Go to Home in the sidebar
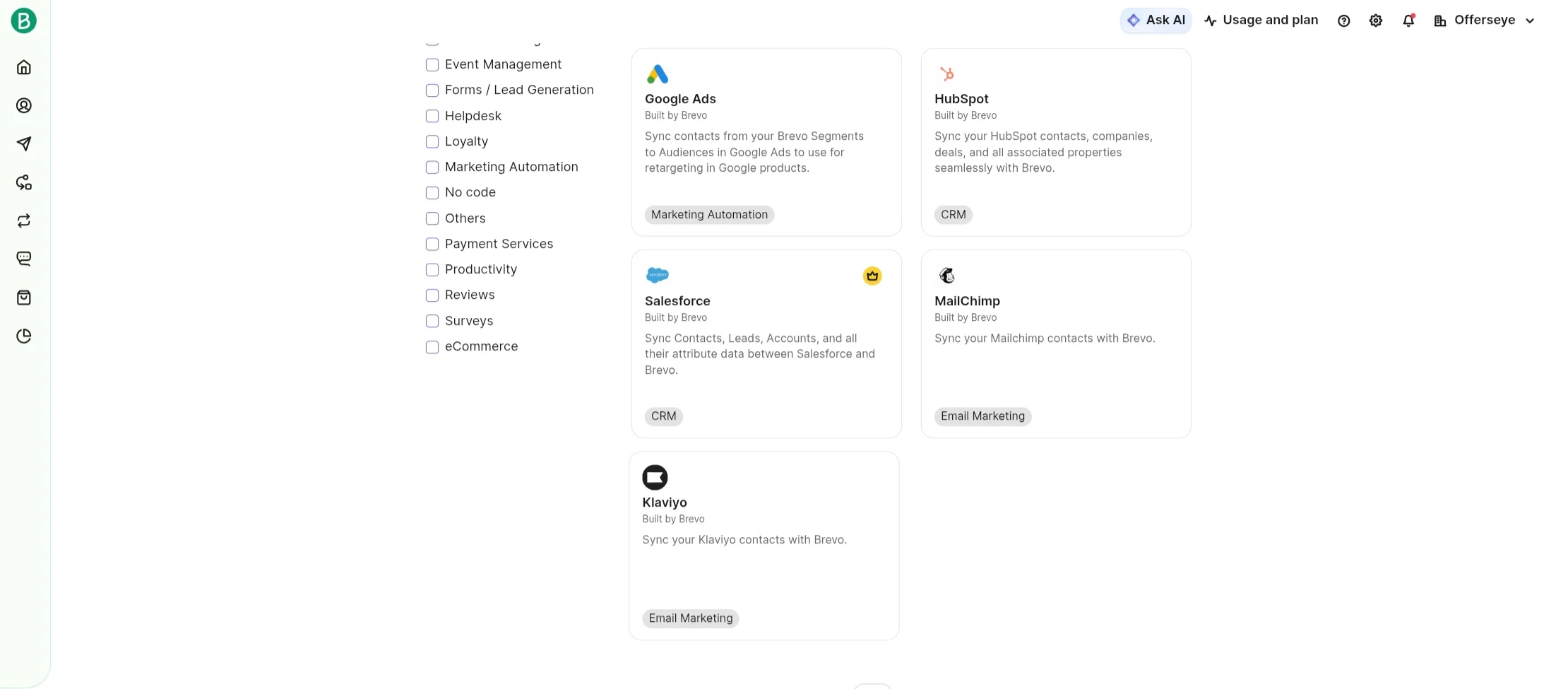The image size is (1568, 689). [24, 67]
